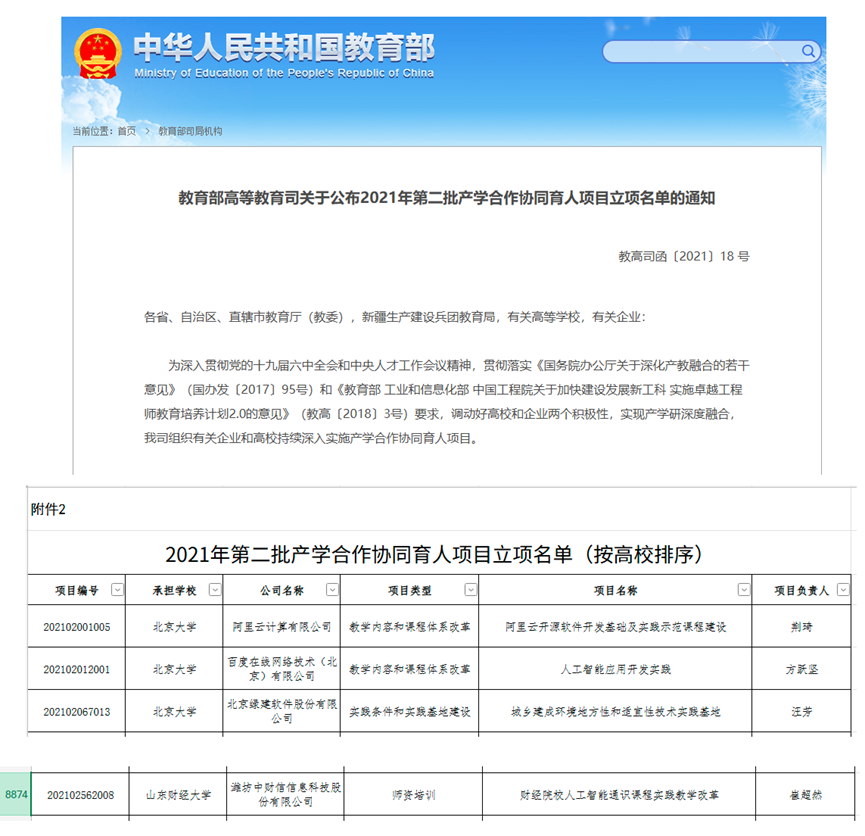Select the 北京绿建软件股份有限公司 cell
Screen dimensions: 865x836
pos(282,712)
